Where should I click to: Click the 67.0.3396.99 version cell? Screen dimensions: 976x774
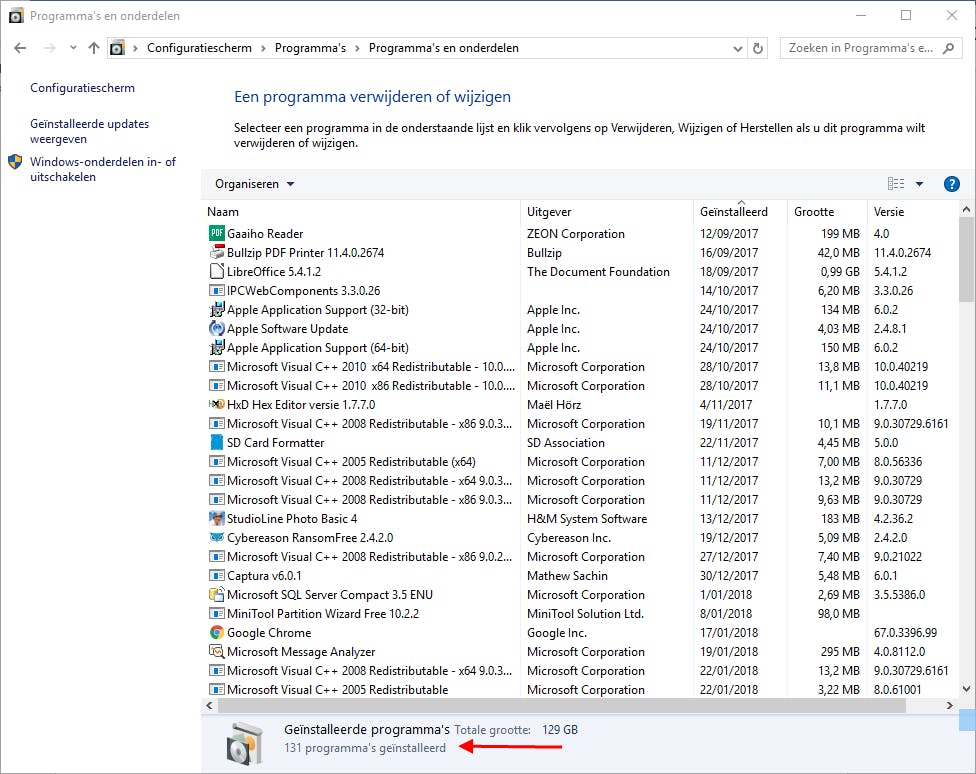pyautogui.click(x=905, y=633)
